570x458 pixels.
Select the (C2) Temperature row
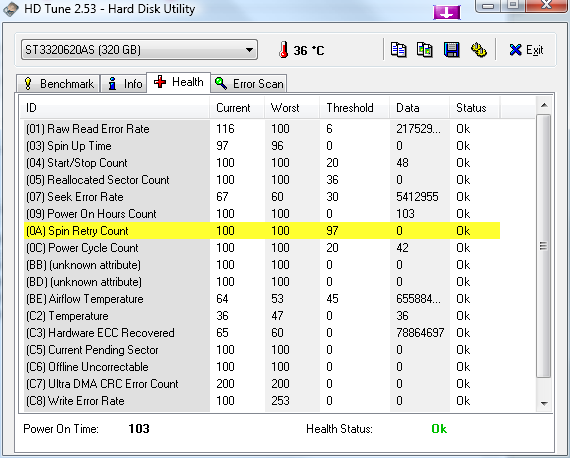[262, 316]
